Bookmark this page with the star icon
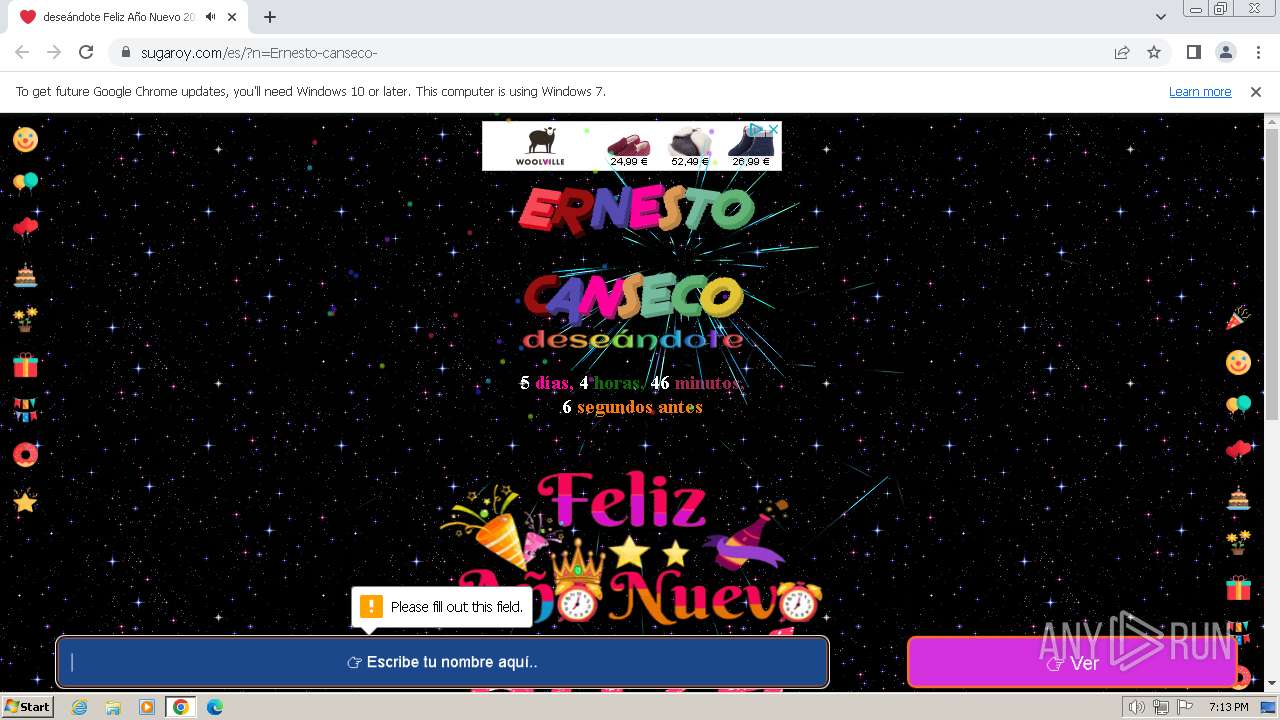1280x720 pixels. click(1154, 52)
